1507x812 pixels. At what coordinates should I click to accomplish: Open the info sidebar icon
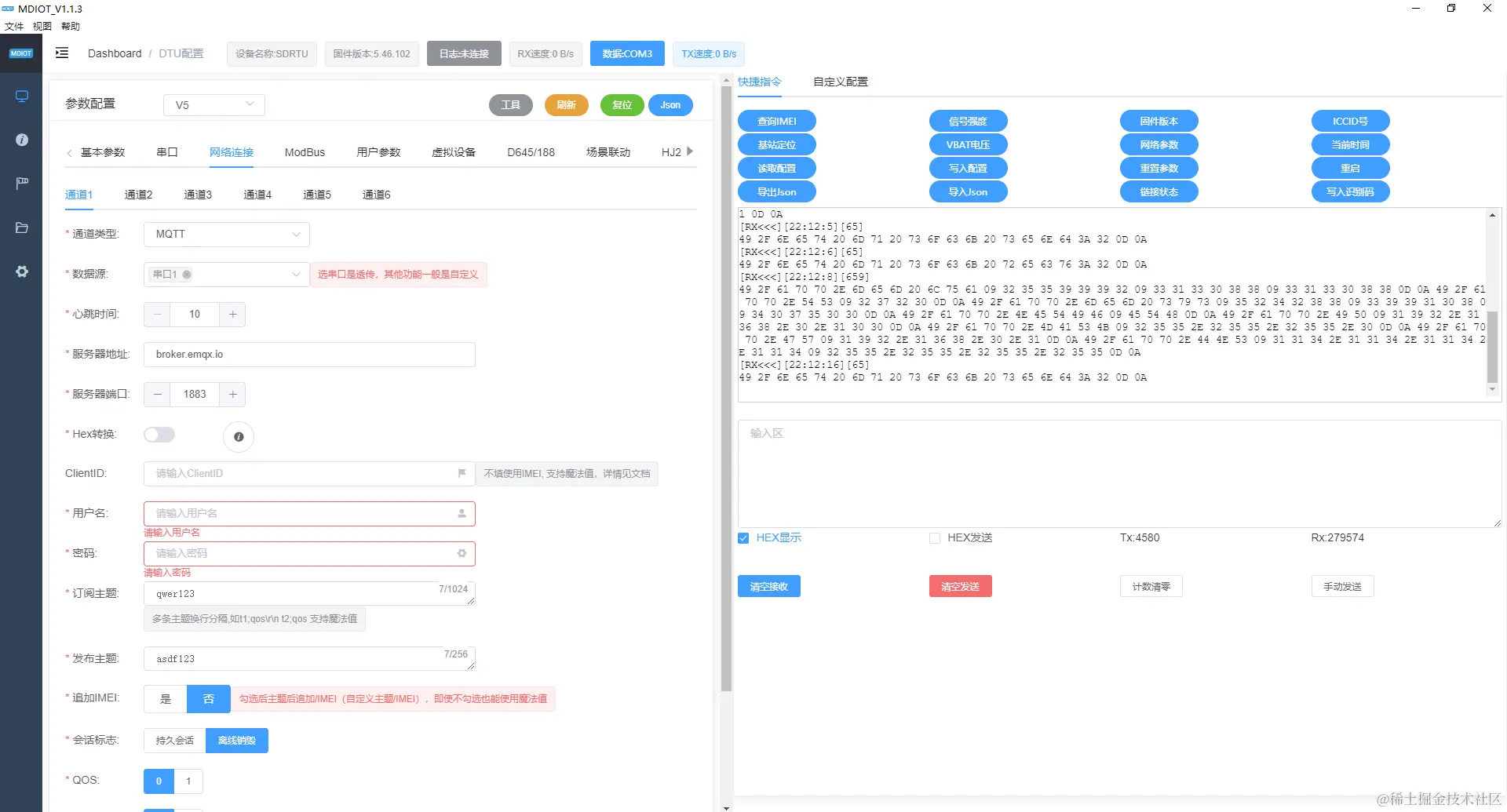click(x=22, y=140)
